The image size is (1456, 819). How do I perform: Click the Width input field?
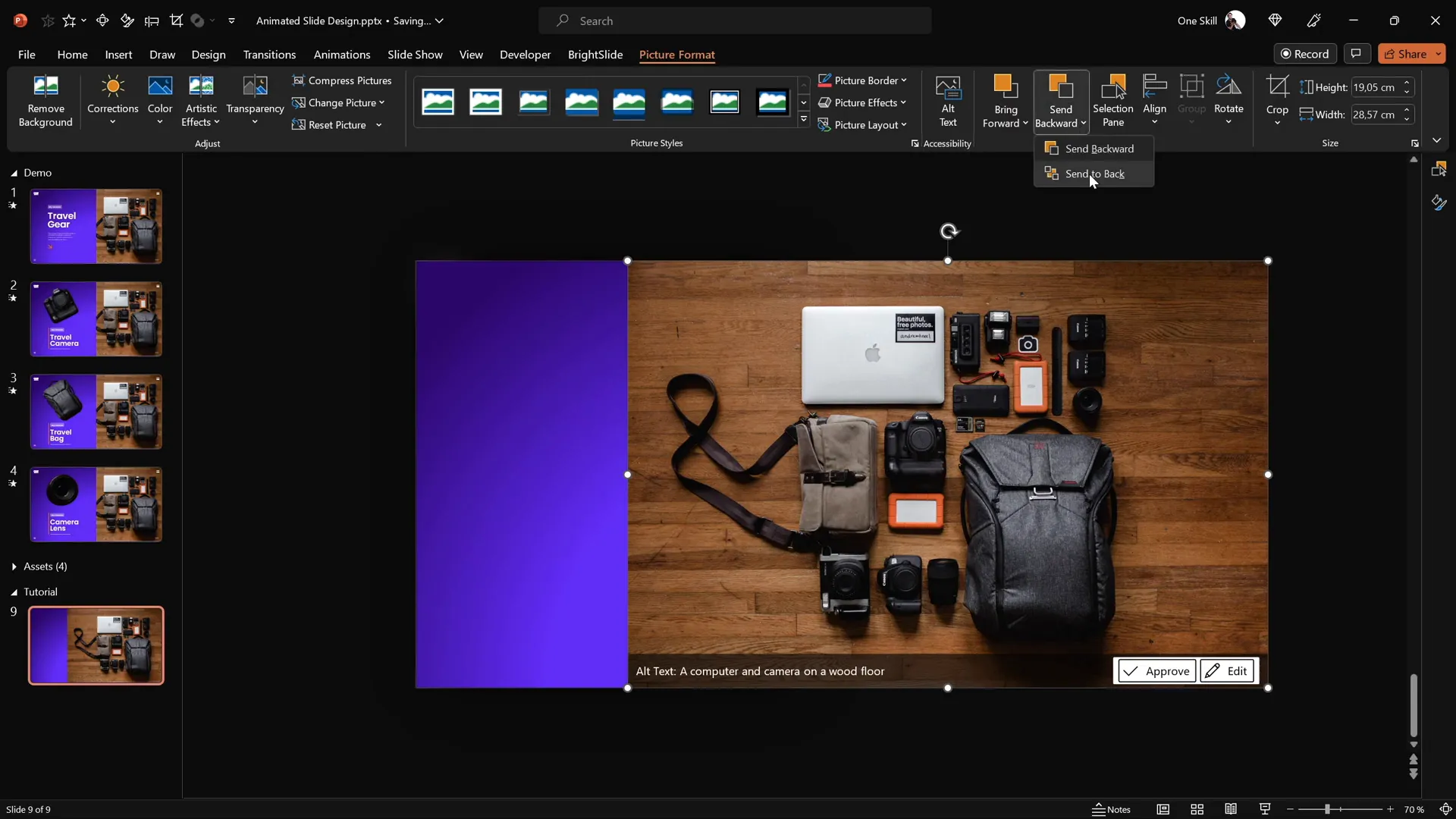point(1376,115)
